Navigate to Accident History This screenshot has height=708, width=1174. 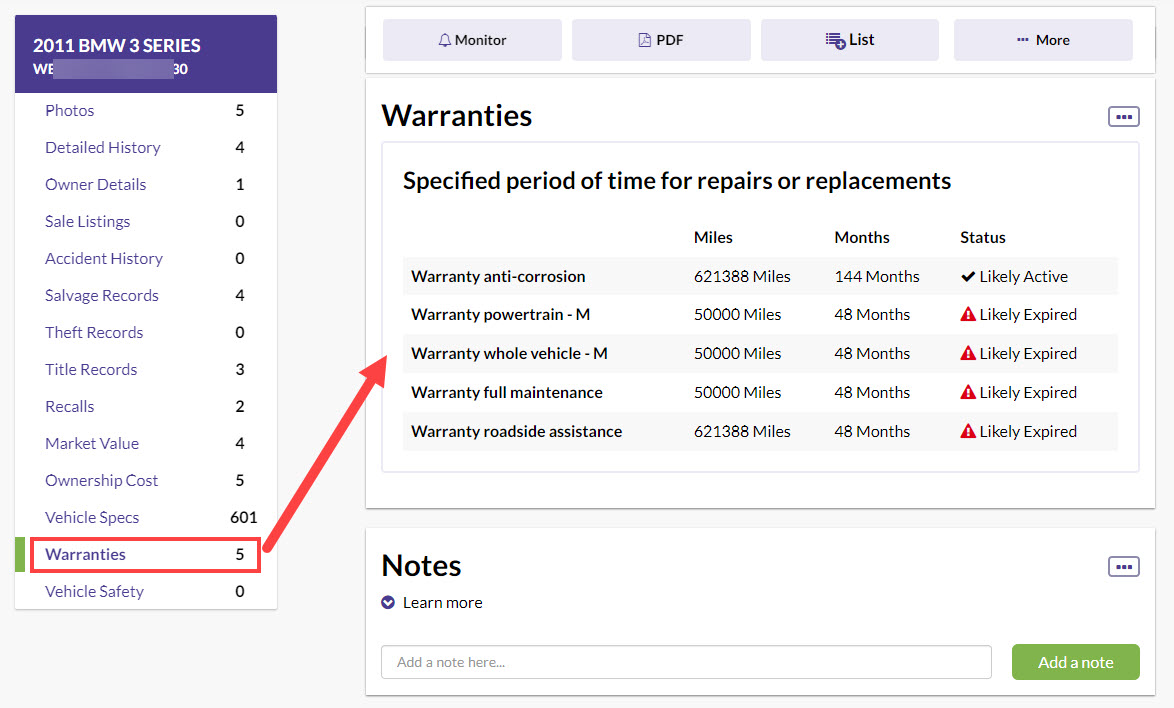(104, 259)
